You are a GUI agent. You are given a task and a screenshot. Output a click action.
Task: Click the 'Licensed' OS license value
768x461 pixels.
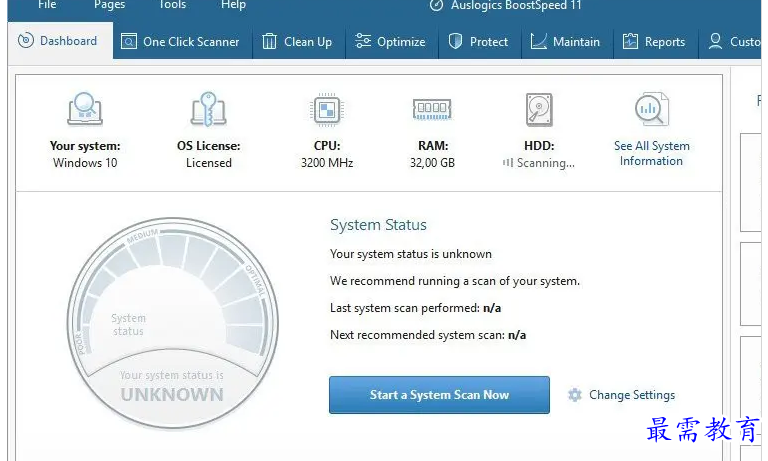click(x=209, y=163)
